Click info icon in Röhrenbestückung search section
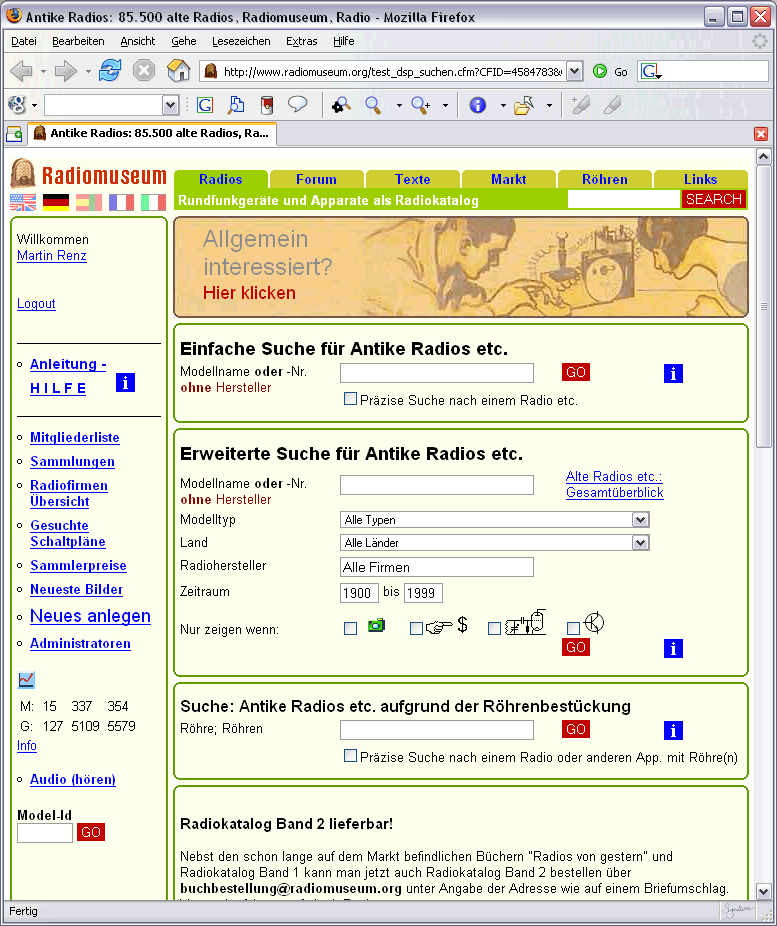This screenshot has height=926, width=777. (673, 730)
